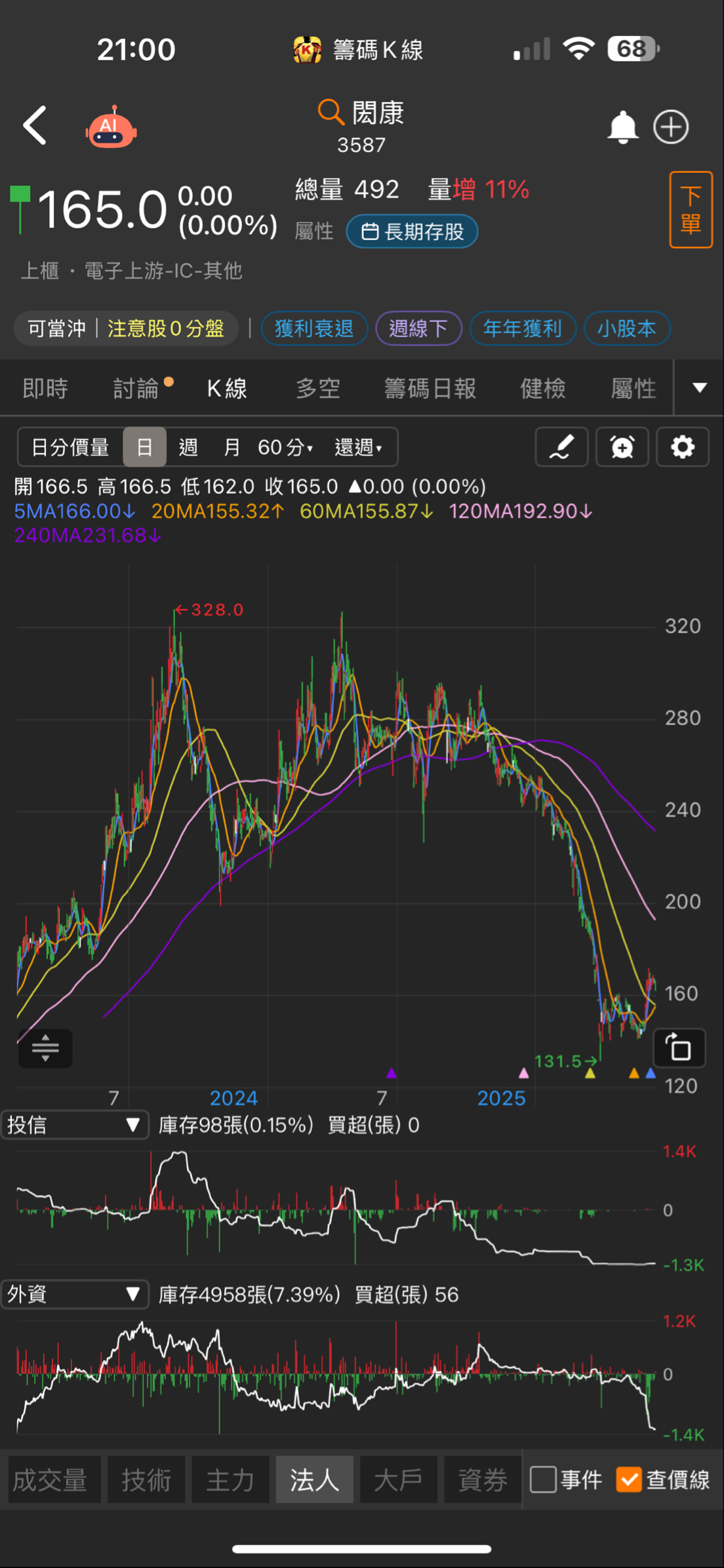Open the 外資 indicator dropdown
This screenshot has width=724, height=1568.
click(x=75, y=1293)
